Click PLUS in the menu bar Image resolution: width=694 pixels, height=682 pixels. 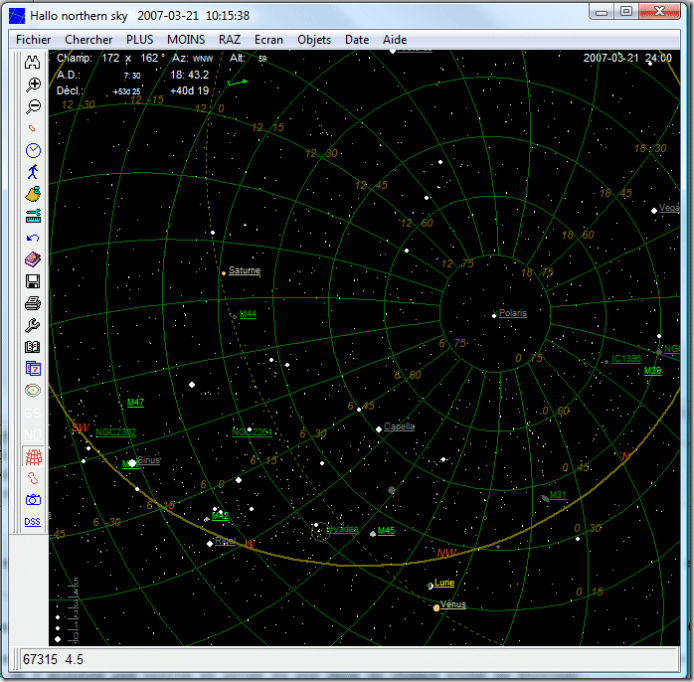coord(139,40)
